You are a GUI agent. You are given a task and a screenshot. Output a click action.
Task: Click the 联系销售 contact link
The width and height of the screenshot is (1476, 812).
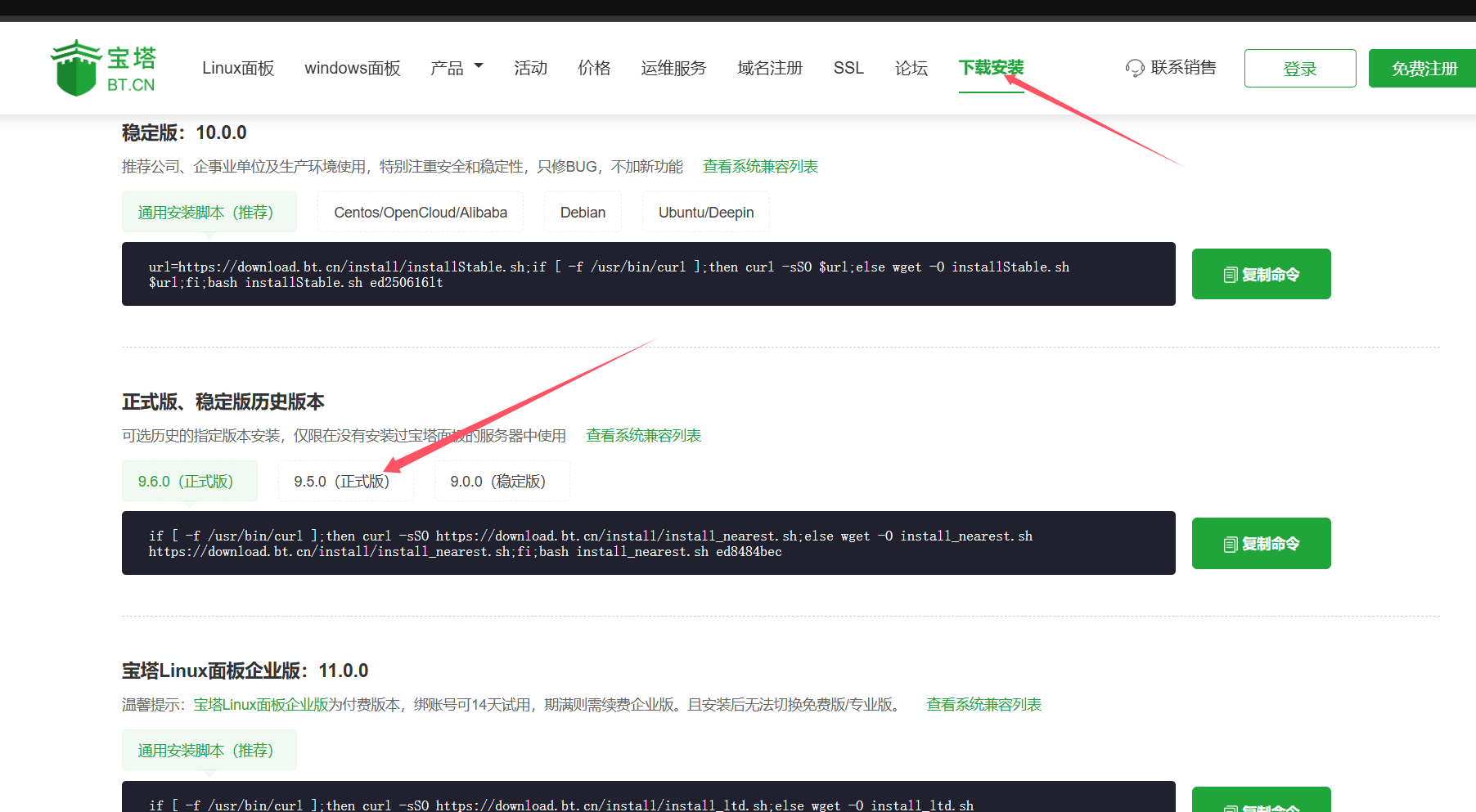1183,68
